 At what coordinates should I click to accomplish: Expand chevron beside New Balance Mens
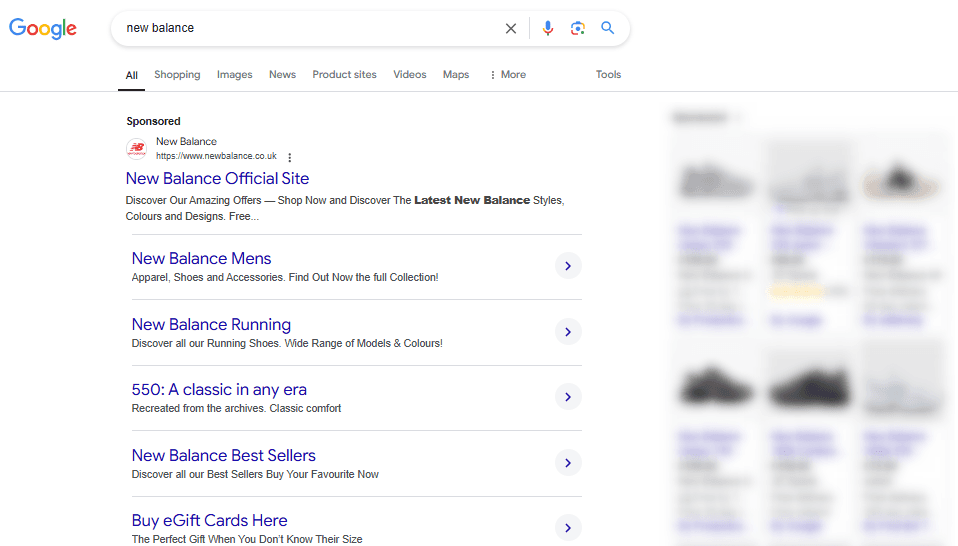coord(568,266)
